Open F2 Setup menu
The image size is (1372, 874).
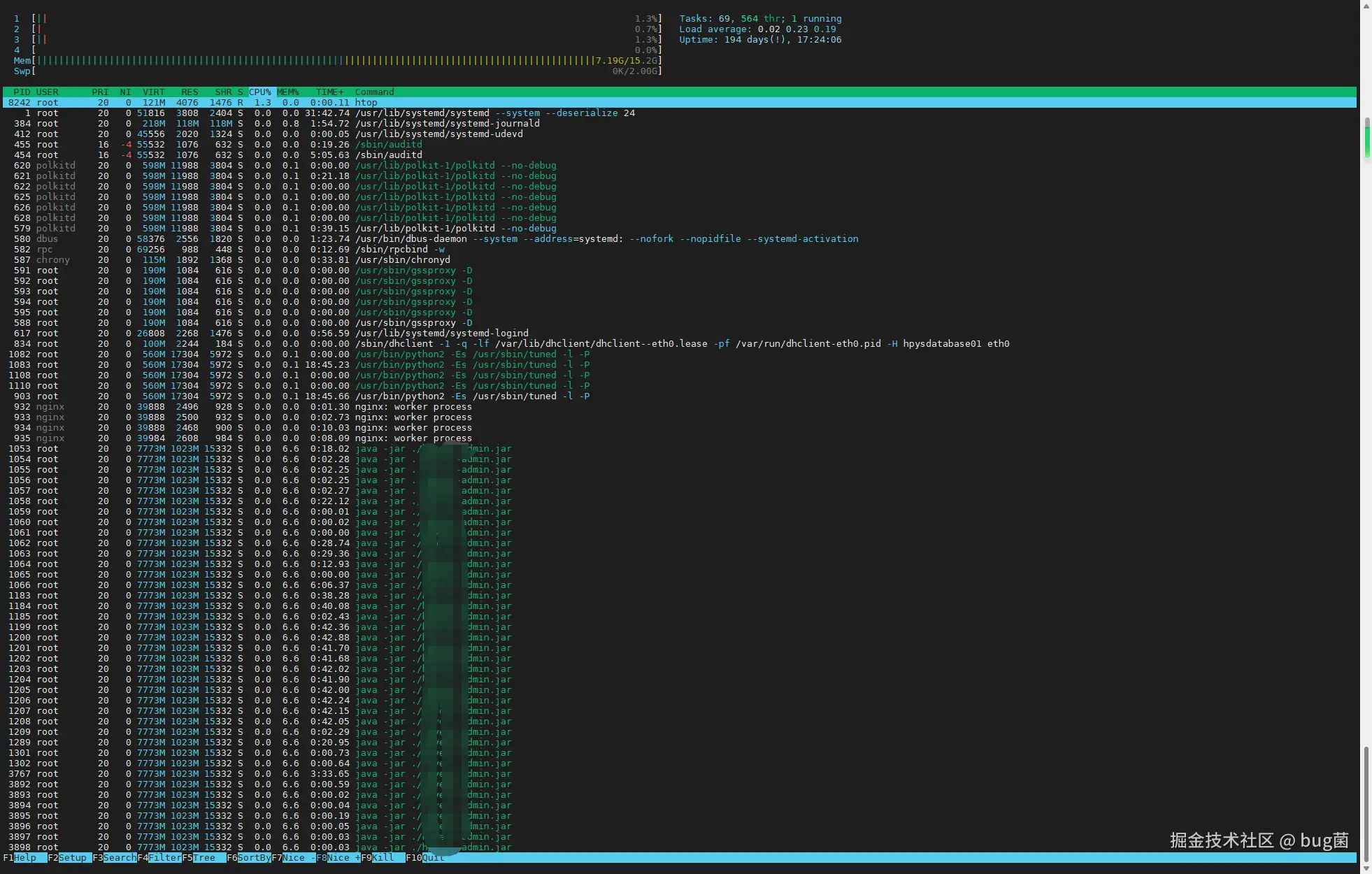coord(72,858)
